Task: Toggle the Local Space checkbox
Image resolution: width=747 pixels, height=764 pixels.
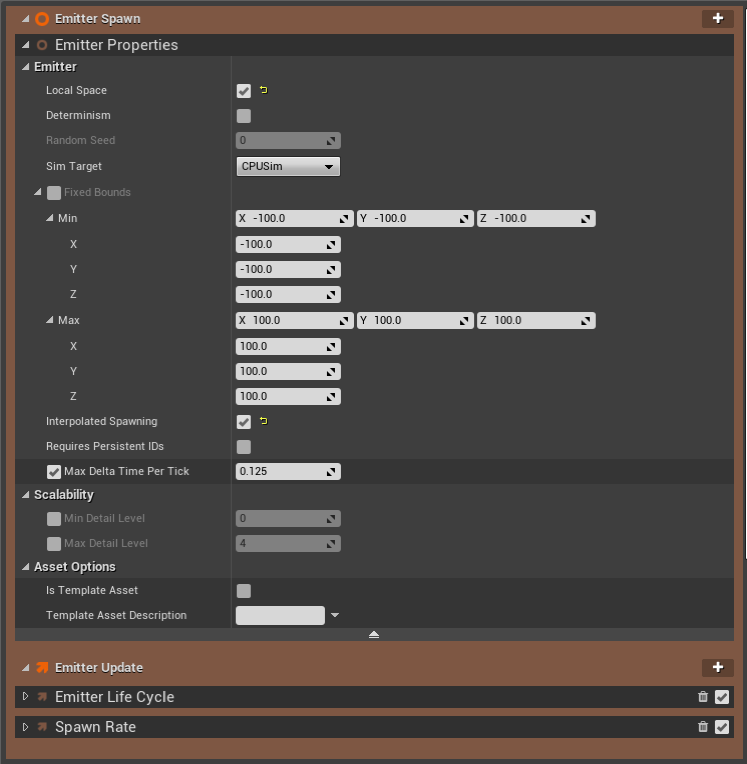Action: [244, 91]
